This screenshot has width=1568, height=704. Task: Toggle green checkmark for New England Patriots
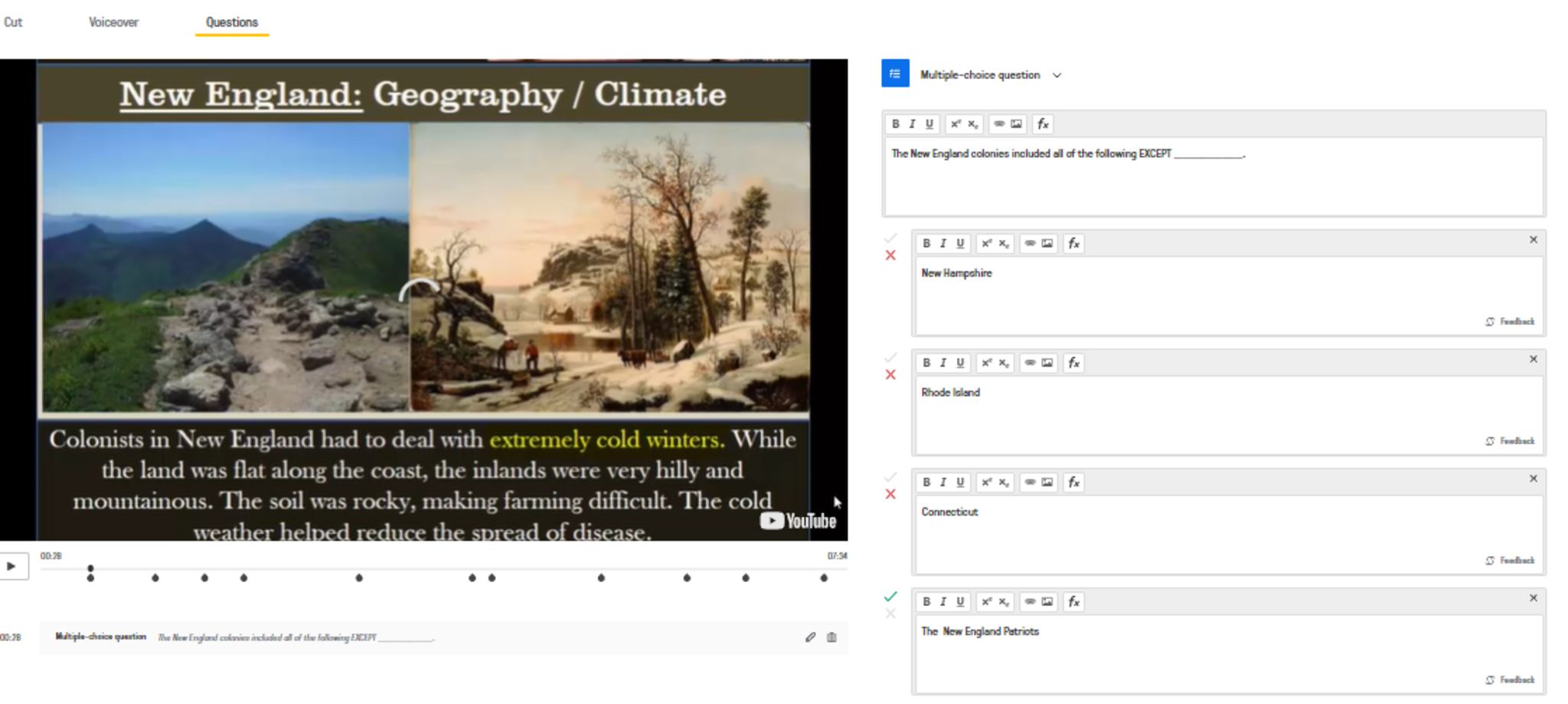(x=890, y=596)
